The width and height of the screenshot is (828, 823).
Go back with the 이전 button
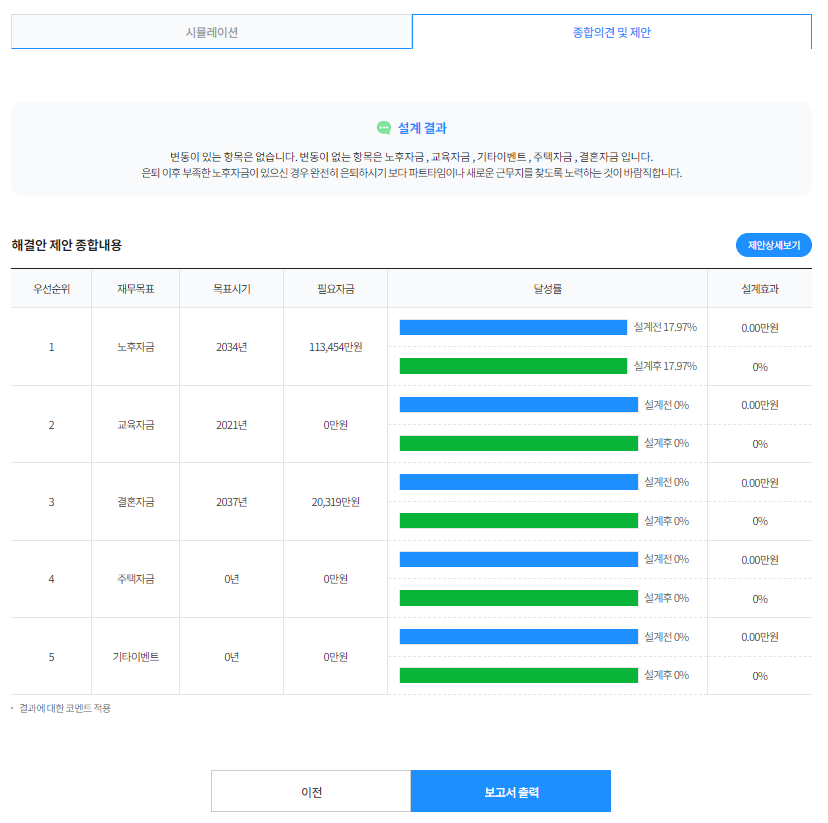click(311, 791)
